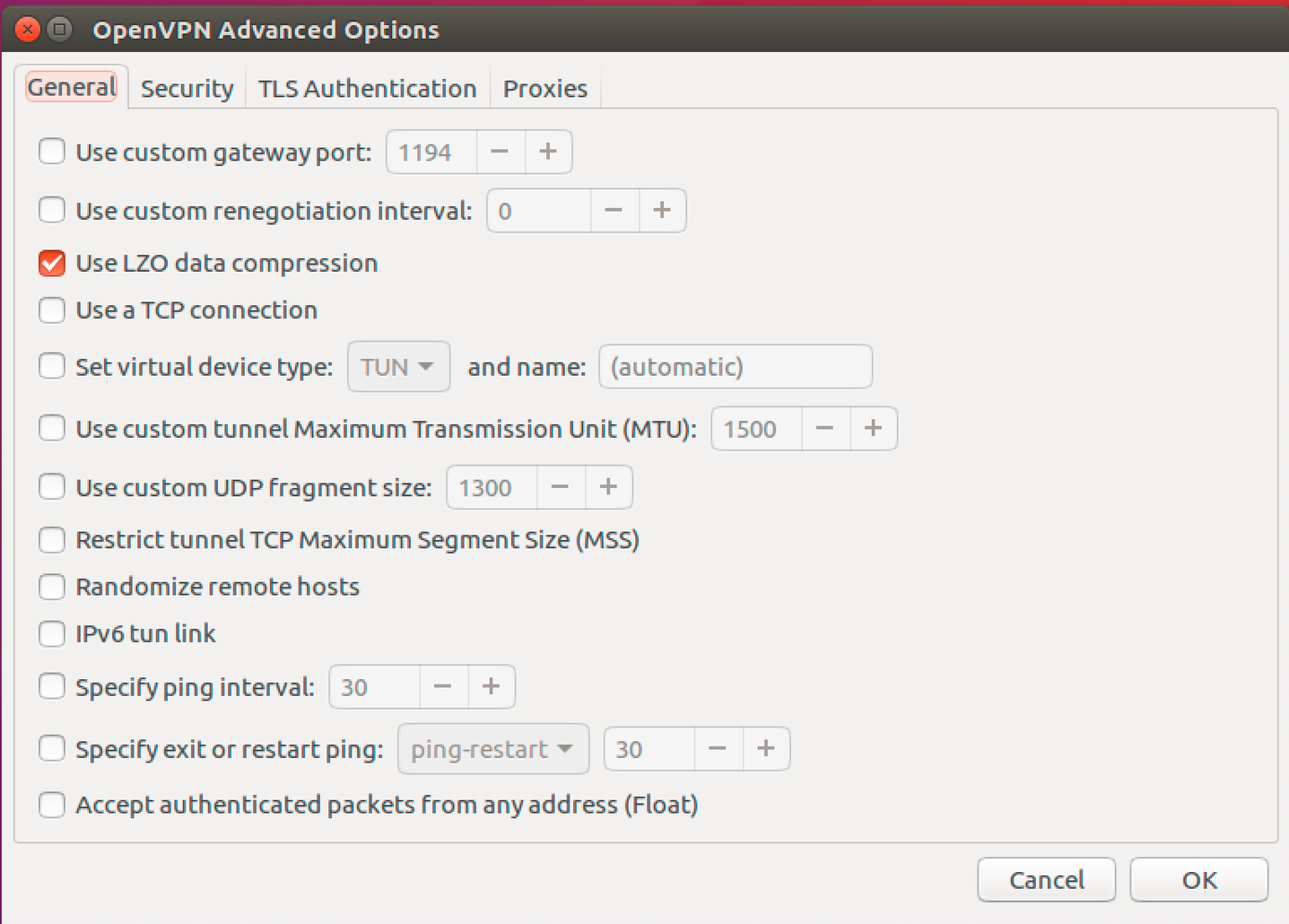Increase the MTU value with plus

[873, 429]
